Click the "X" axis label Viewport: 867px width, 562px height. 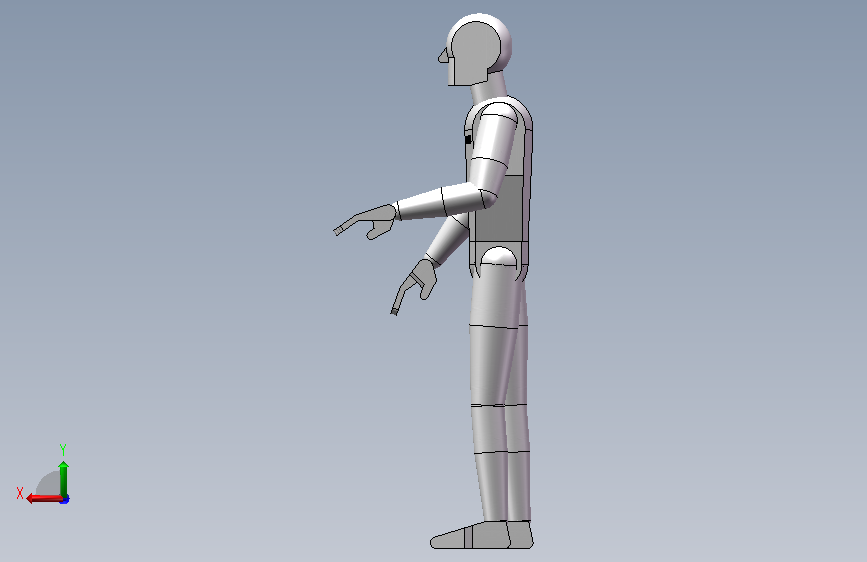(x=20, y=493)
